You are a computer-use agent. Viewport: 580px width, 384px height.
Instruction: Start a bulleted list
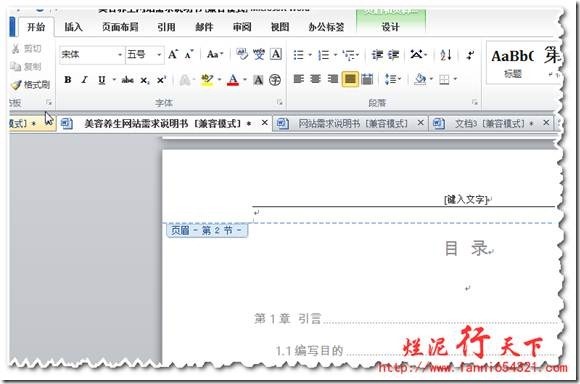[298, 55]
